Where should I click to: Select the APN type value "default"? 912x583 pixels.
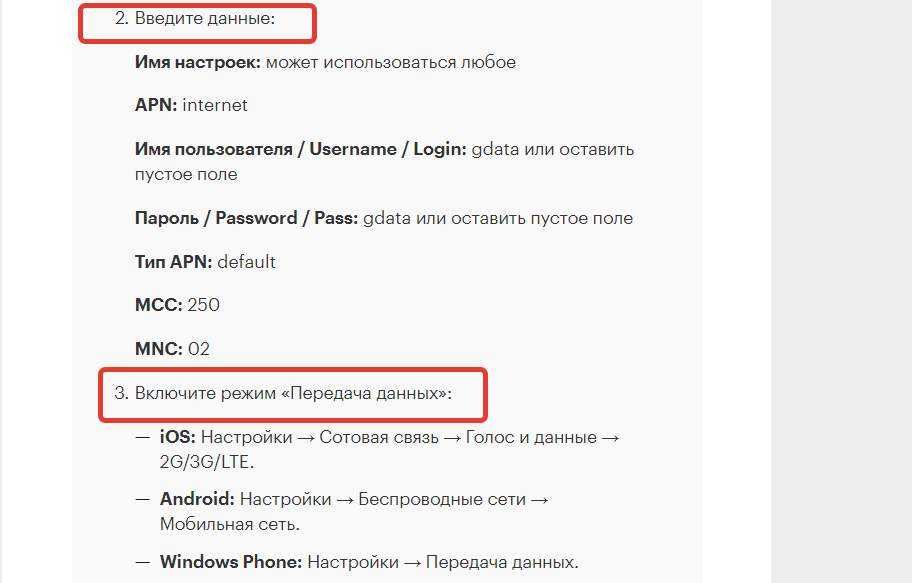(246, 262)
